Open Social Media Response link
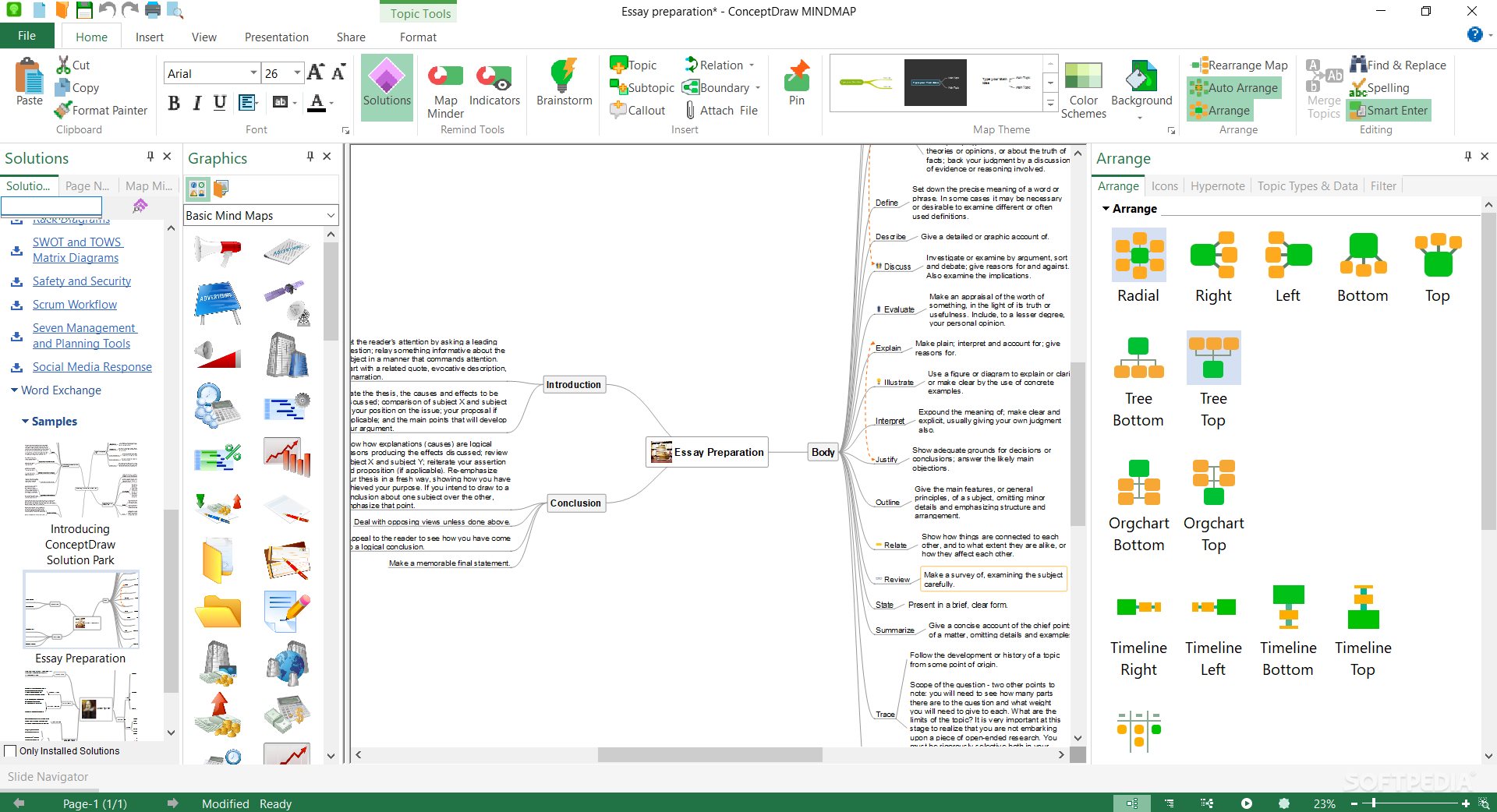Screen dimensions: 1497x812 coord(92,367)
